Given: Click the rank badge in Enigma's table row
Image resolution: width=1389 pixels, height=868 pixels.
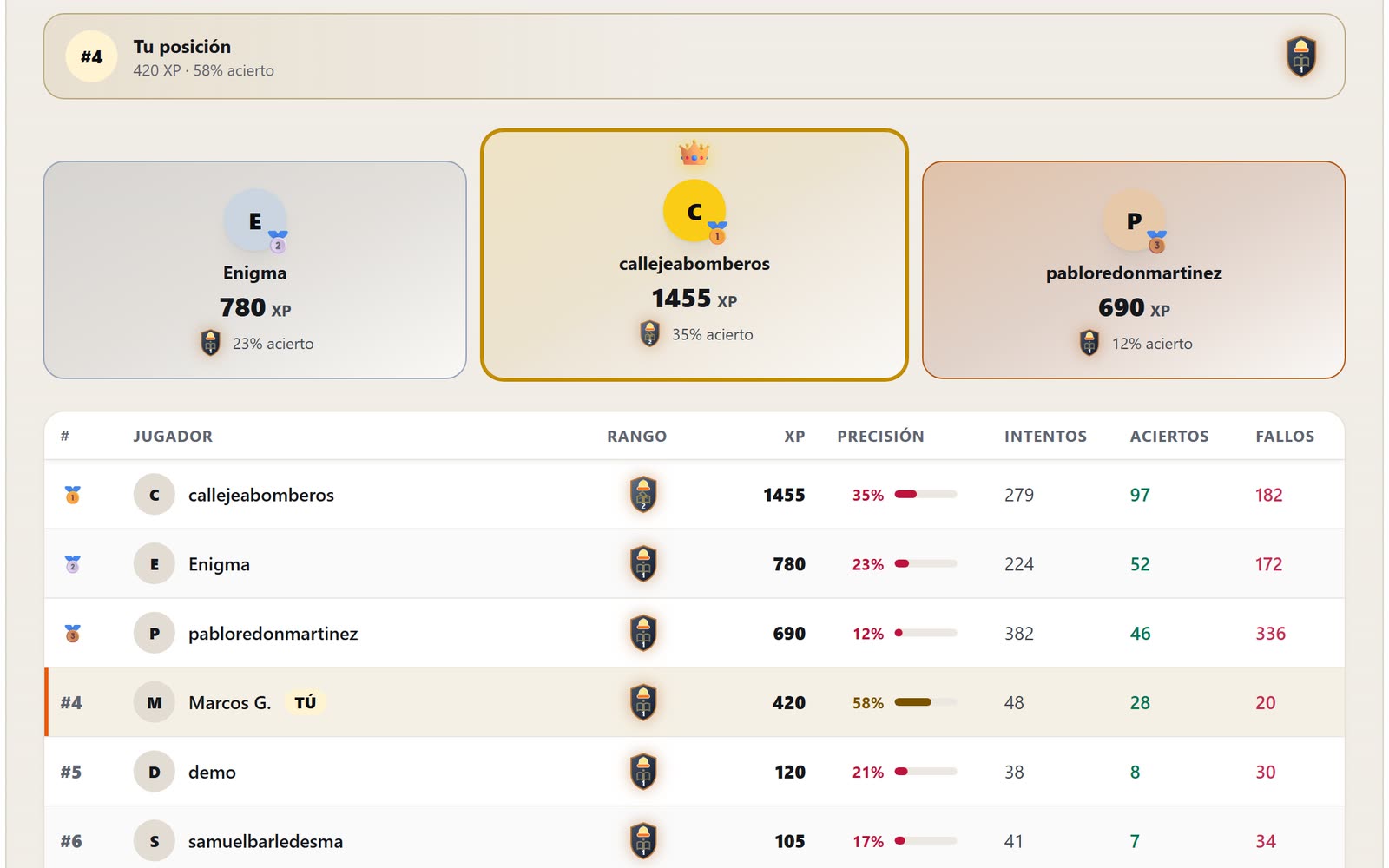Looking at the screenshot, I should tap(643, 564).
